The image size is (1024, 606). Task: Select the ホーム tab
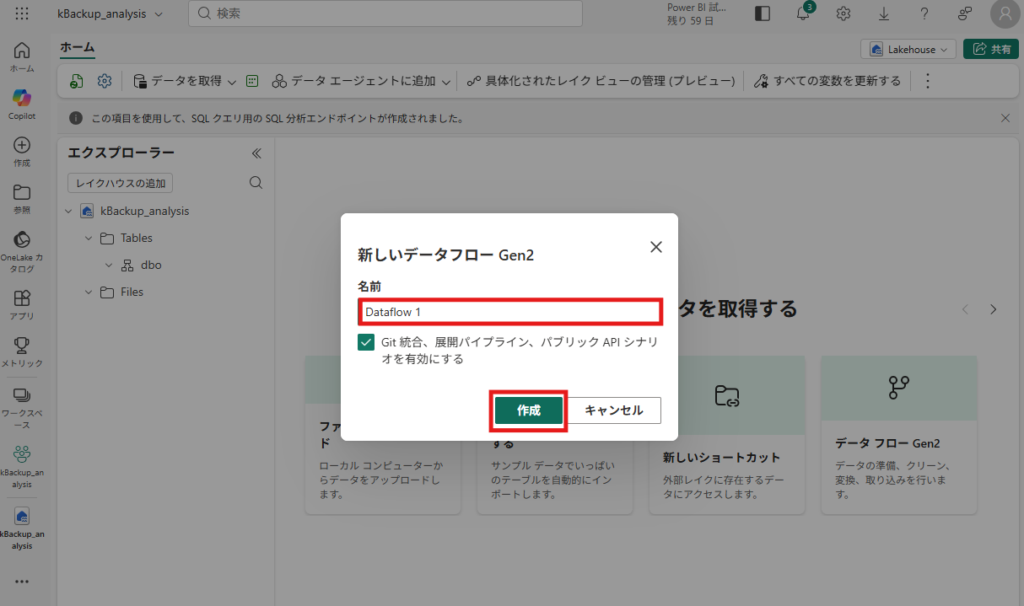pyautogui.click(x=77, y=47)
